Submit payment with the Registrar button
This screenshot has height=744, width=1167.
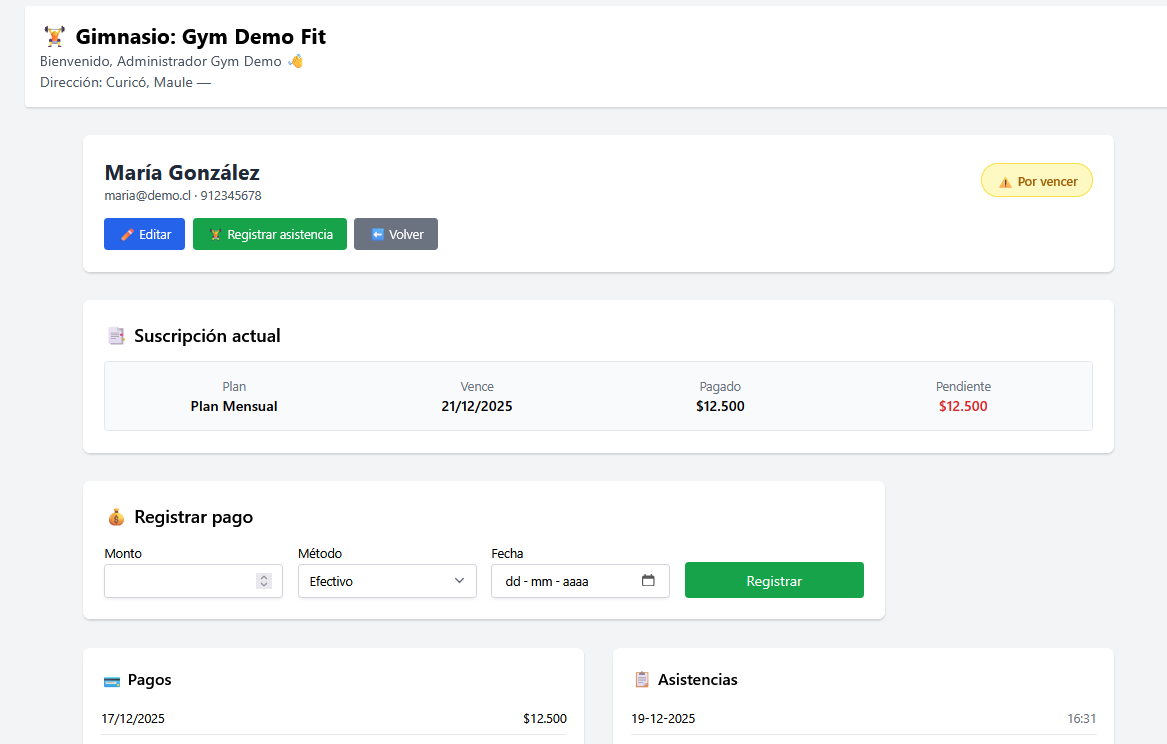tap(774, 581)
